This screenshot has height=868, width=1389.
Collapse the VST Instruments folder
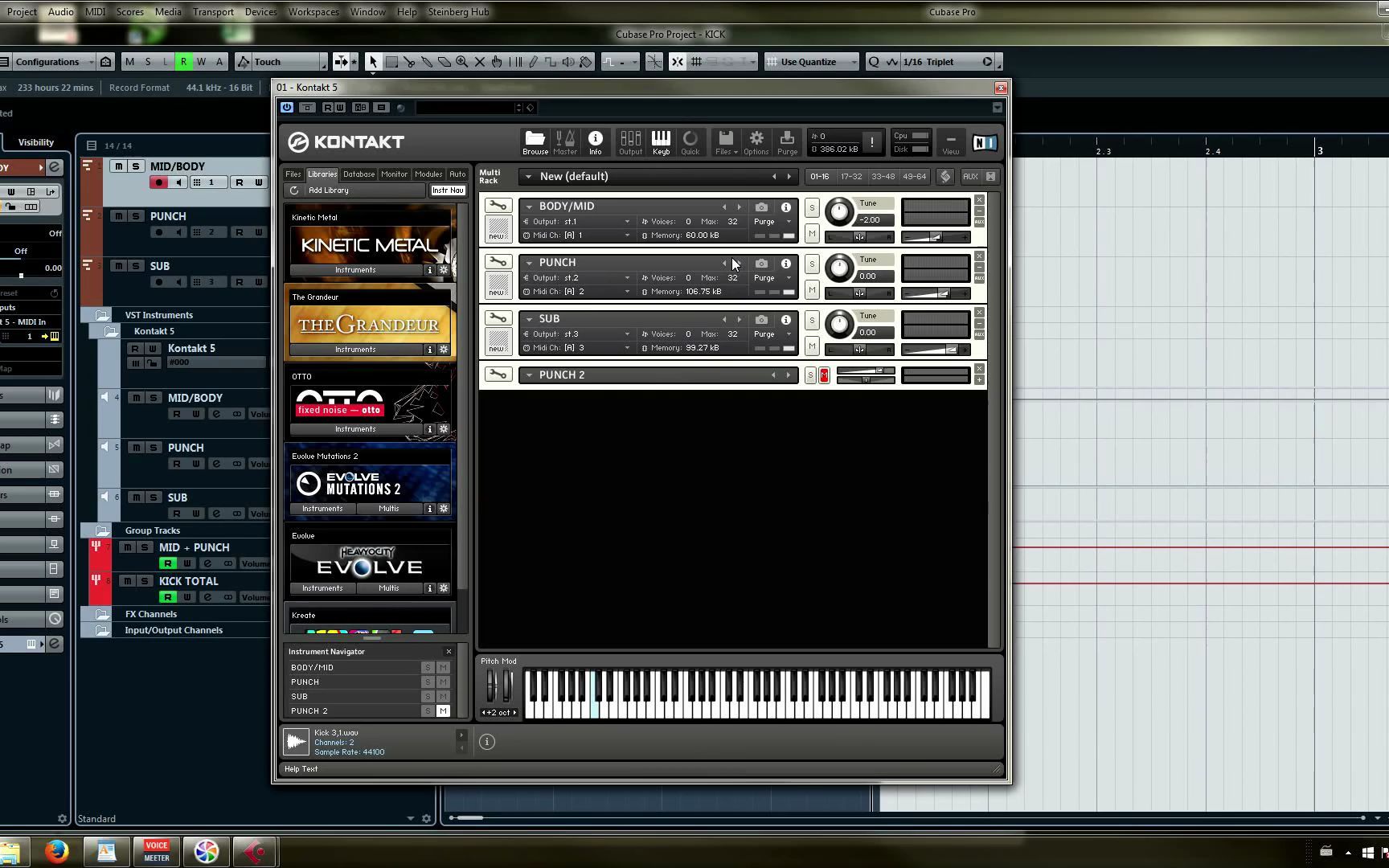(102, 315)
